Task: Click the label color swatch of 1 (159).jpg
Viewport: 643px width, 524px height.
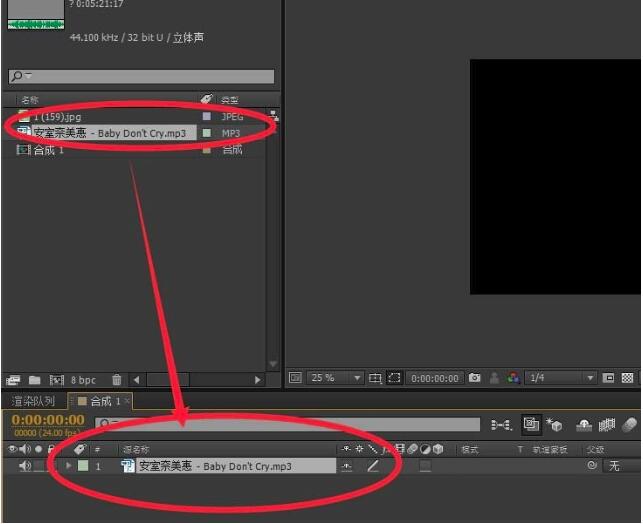Action: coord(206,116)
